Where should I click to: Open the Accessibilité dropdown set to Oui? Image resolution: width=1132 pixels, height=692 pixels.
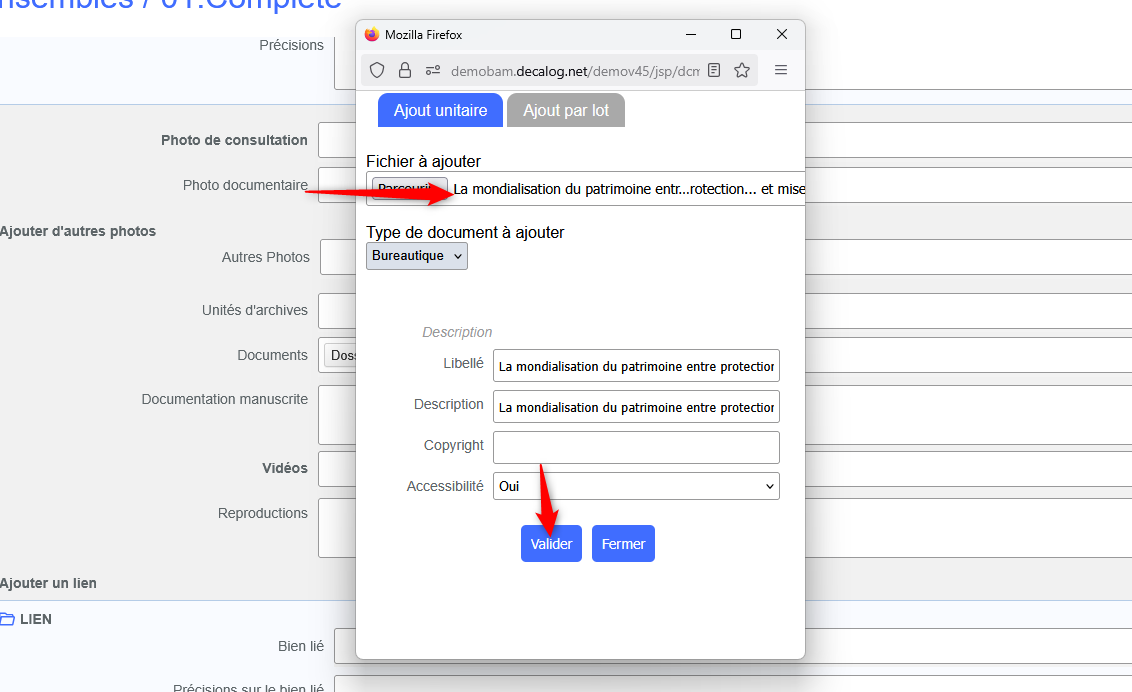click(636, 486)
